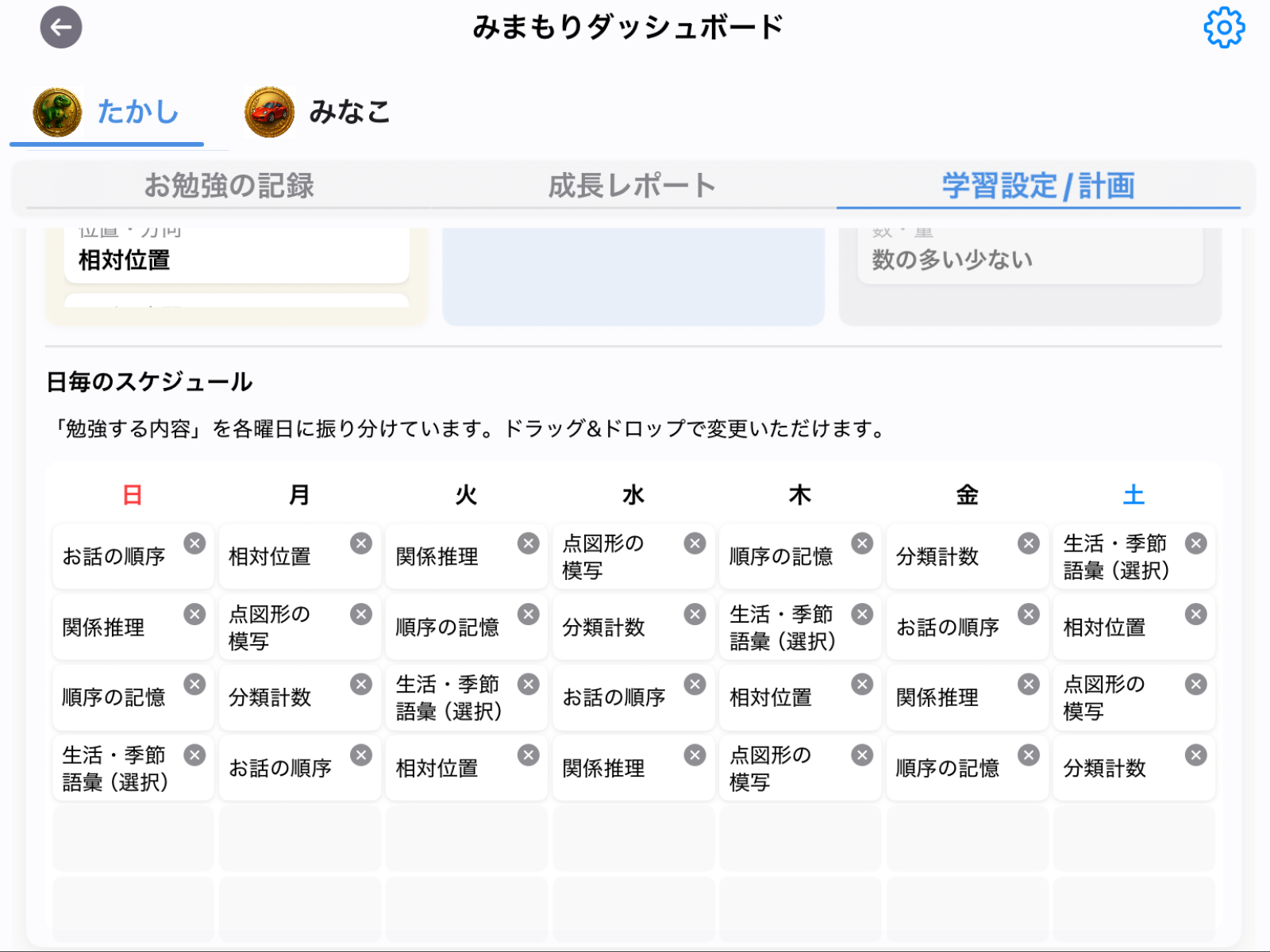Screen dimensions: 1270x952
Task: Delete 分類計数 from Wednesday's second row
Action: point(695,613)
